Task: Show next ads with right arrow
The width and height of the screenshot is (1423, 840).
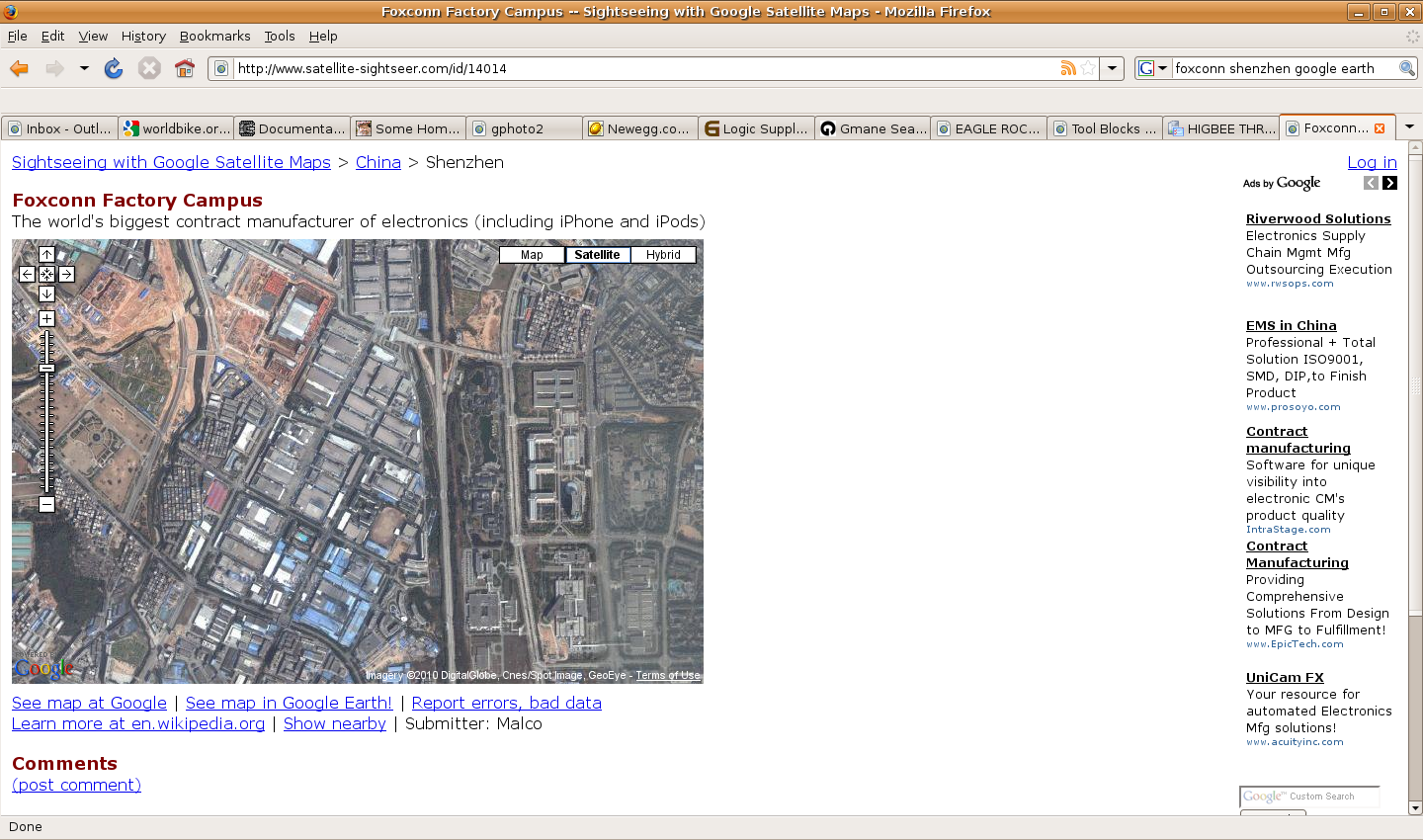Action: click(x=1389, y=183)
